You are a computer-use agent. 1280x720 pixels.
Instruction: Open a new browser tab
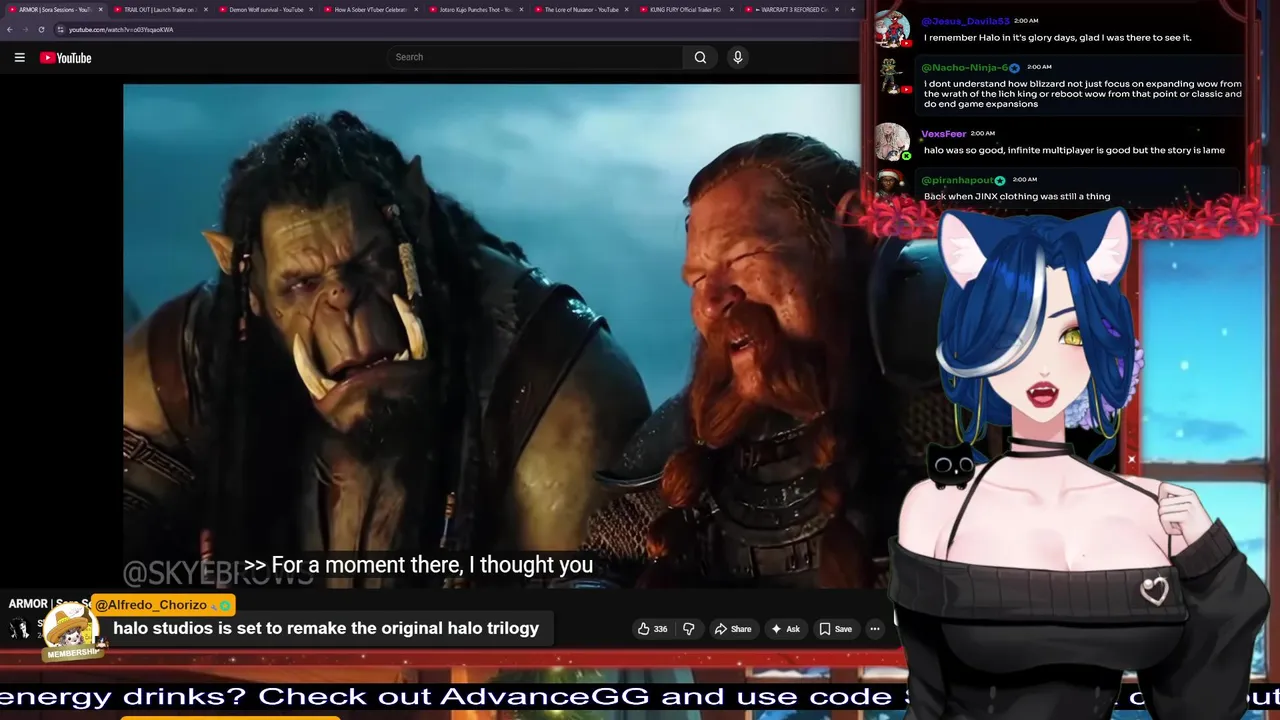pyautogui.click(x=852, y=10)
